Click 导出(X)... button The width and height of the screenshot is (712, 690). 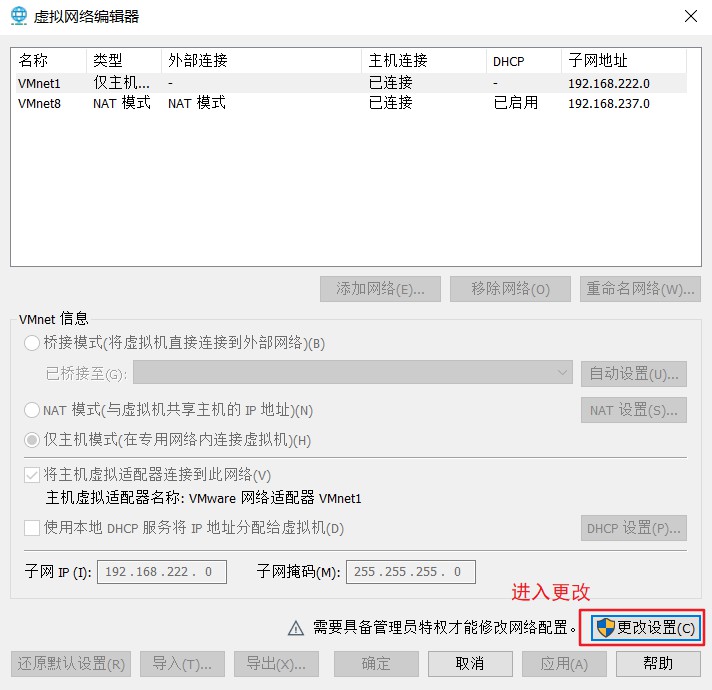pos(277,664)
